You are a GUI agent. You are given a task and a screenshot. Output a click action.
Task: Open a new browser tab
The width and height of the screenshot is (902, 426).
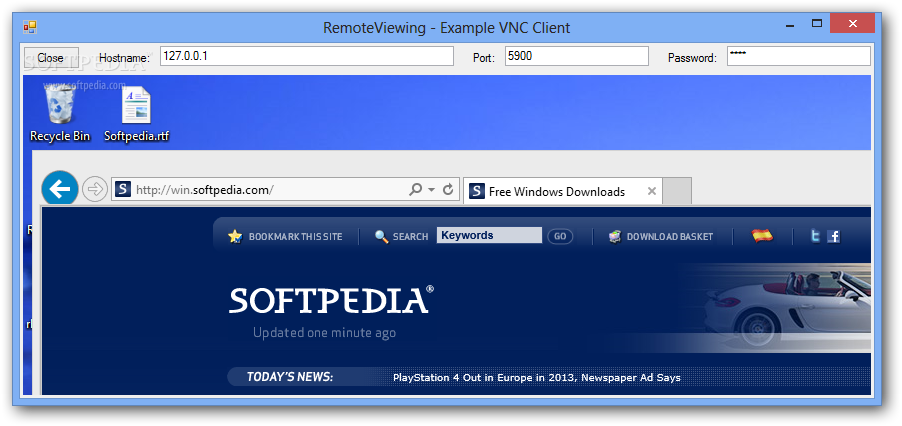[677, 191]
